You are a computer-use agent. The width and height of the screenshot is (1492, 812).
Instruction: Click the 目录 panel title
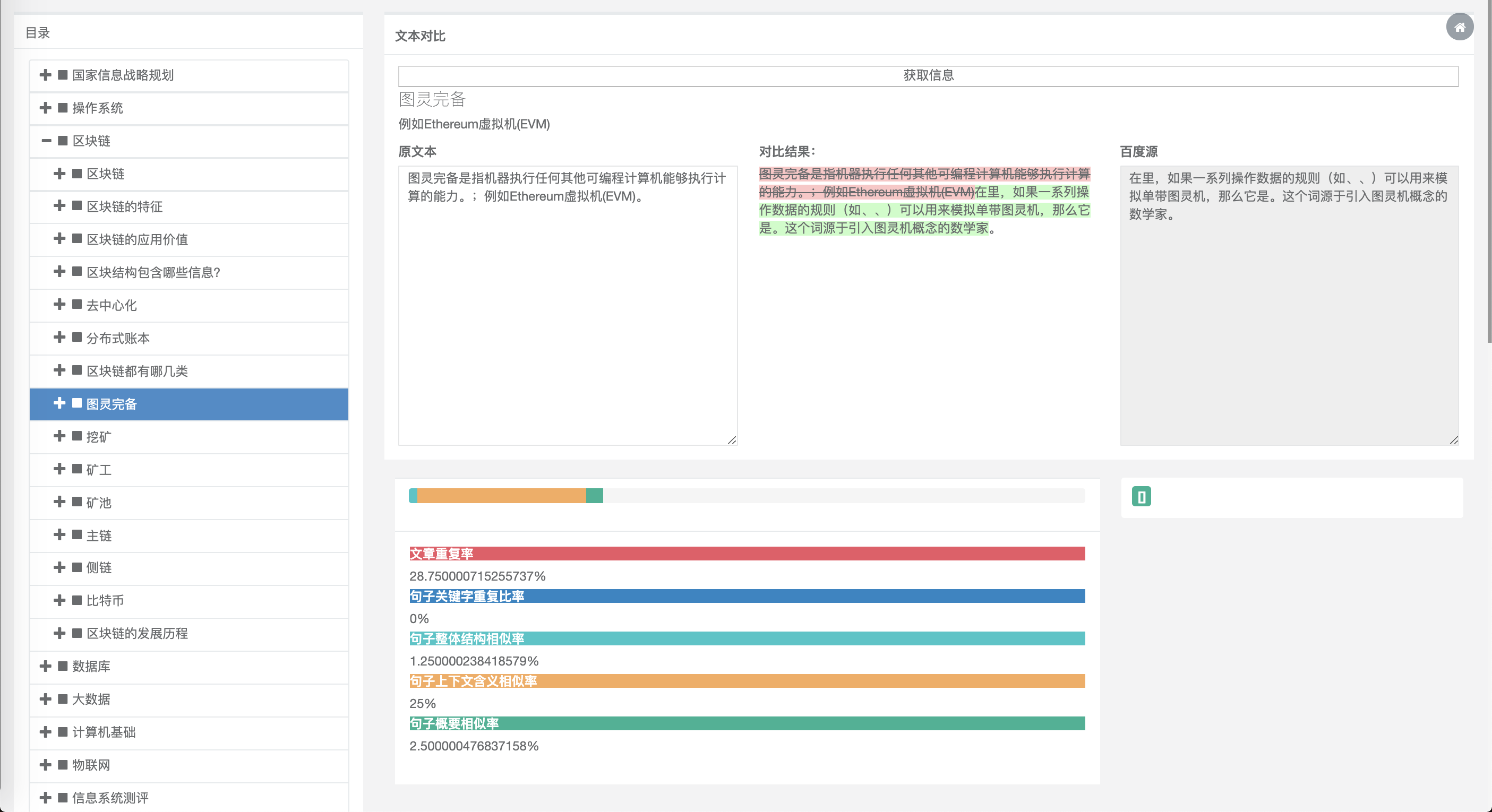38,33
